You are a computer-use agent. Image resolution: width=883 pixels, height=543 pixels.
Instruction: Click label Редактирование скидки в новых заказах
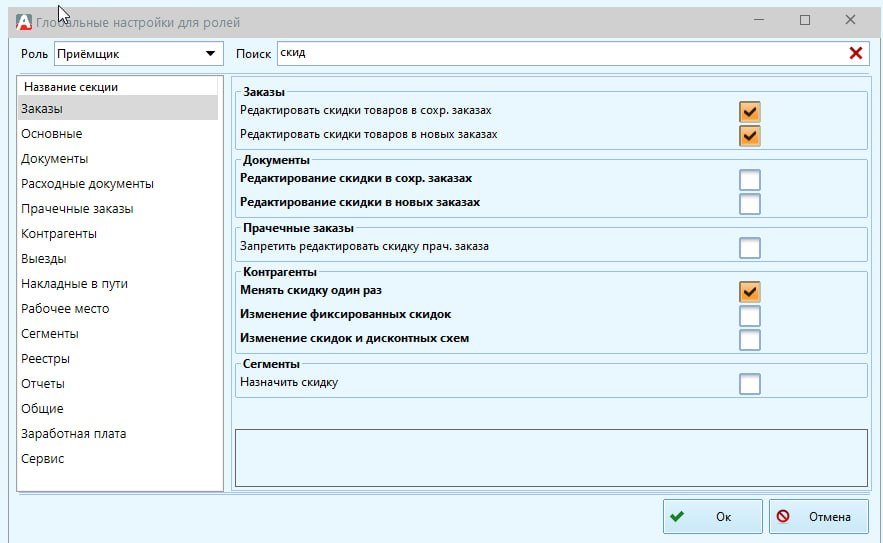pos(360,202)
